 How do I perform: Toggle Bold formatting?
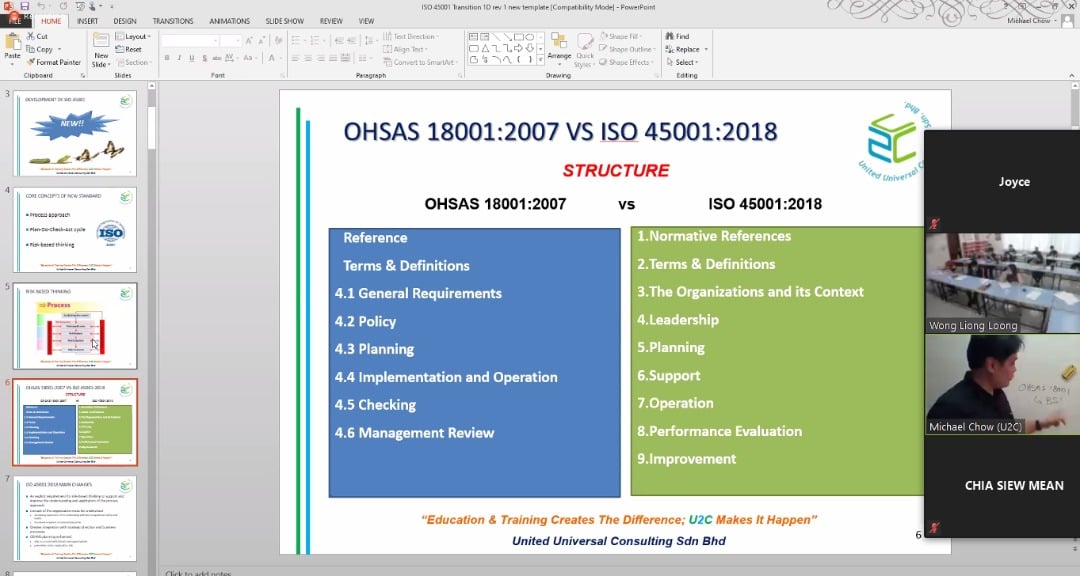coord(167,58)
